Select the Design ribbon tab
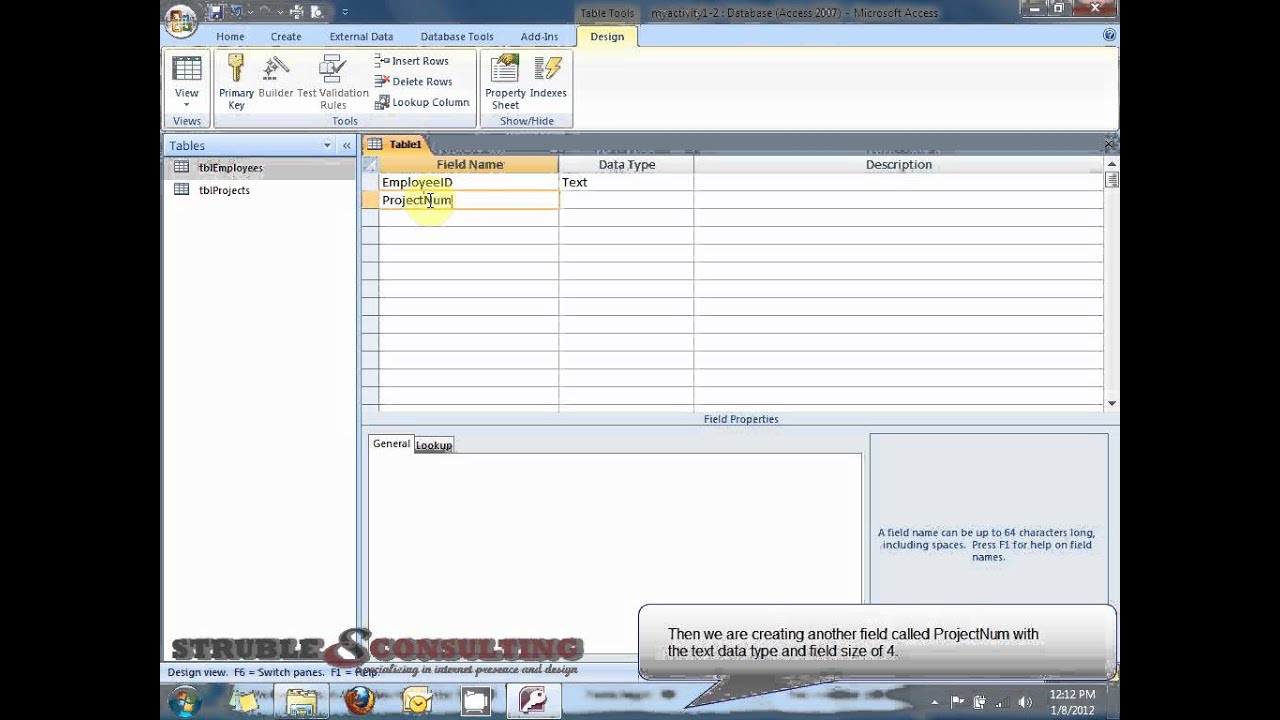Image resolution: width=1280 pixels, height=720 pixels. 607,37
